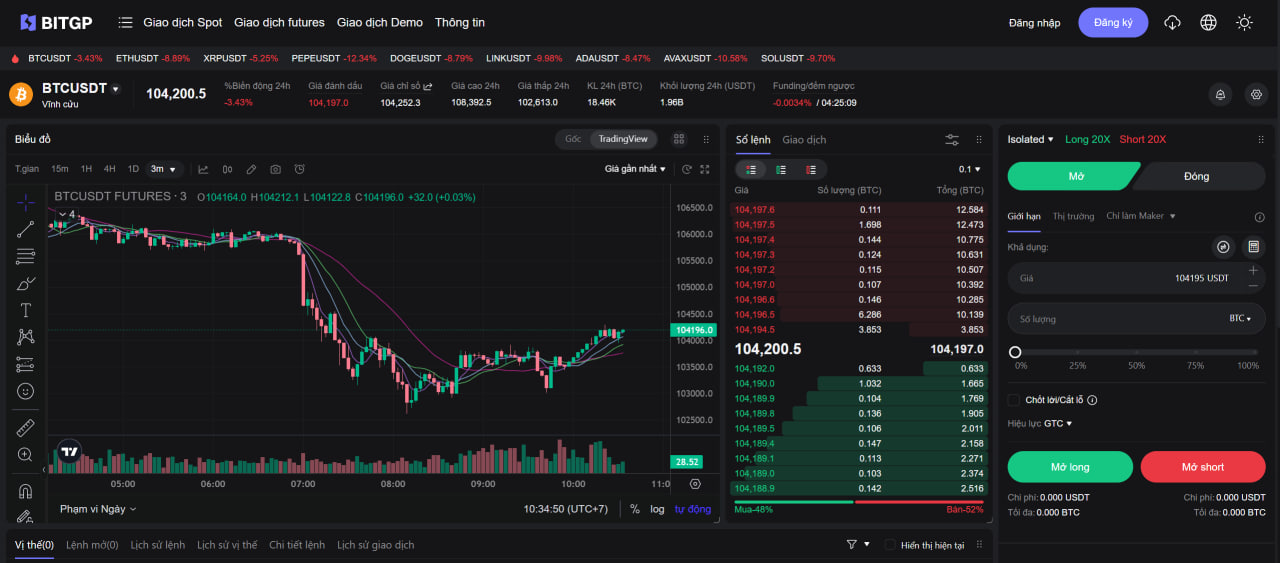Show only buy orders in the order book

(781, 170)
